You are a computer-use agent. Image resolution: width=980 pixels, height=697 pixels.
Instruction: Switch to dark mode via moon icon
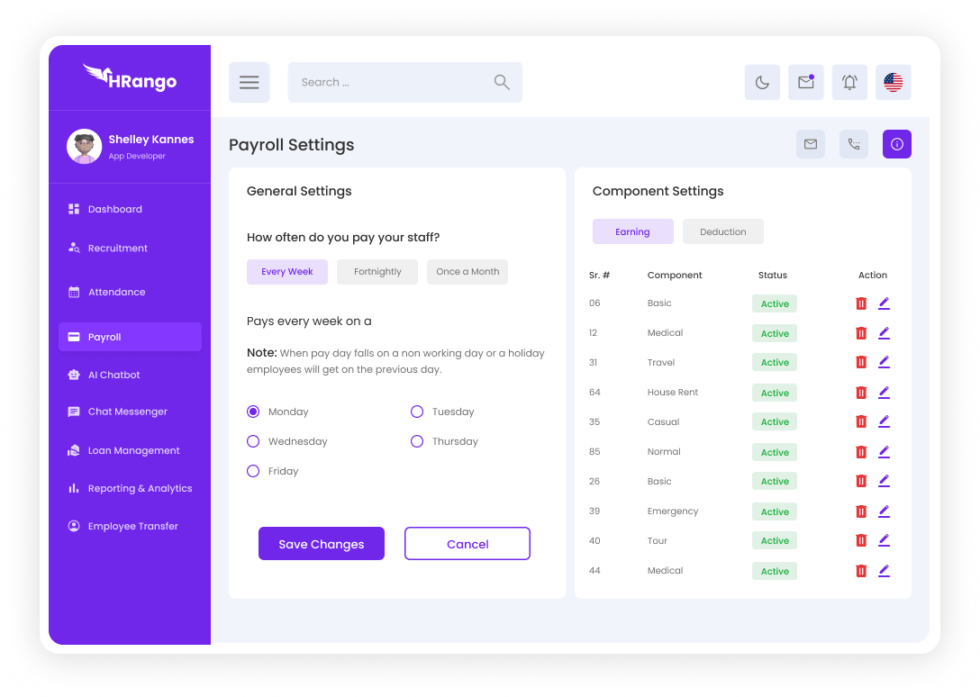762,82
